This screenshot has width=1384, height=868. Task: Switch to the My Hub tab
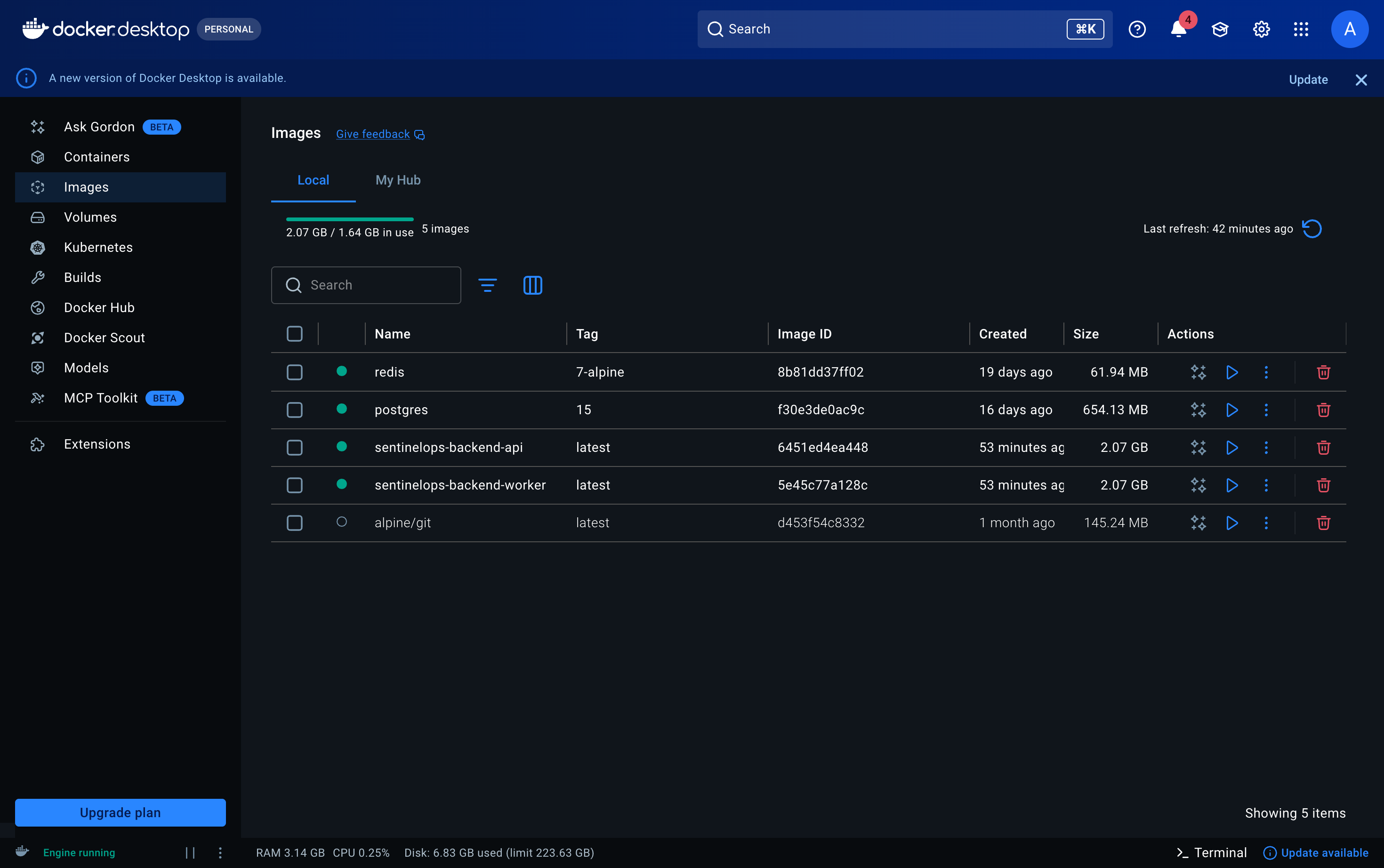(398, 180)
